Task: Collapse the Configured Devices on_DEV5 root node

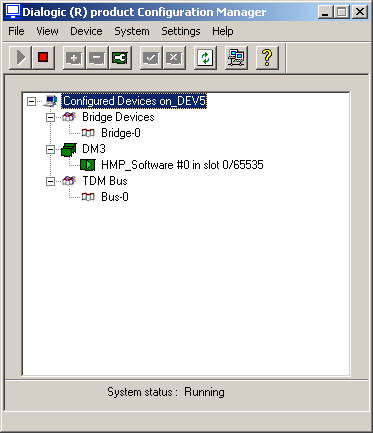Action: (x=31, y=101)
